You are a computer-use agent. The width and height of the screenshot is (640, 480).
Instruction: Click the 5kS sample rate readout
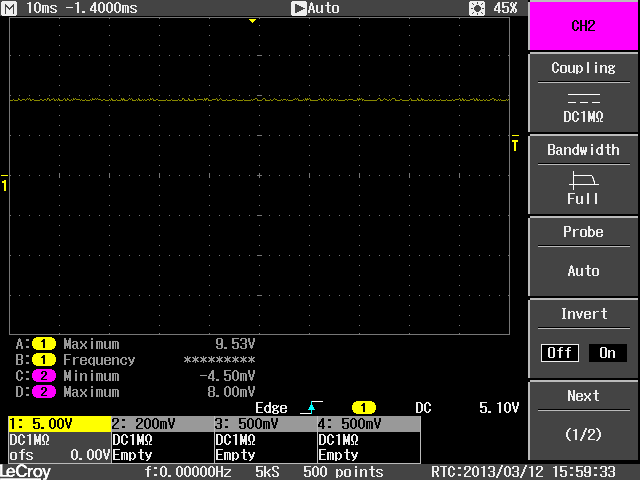pyautogui.click(x=267, y=472)
